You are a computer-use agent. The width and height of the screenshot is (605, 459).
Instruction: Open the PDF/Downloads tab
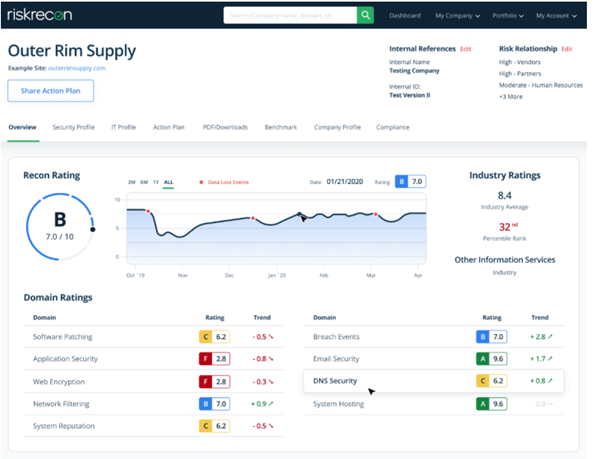click(x=225, y=127)
